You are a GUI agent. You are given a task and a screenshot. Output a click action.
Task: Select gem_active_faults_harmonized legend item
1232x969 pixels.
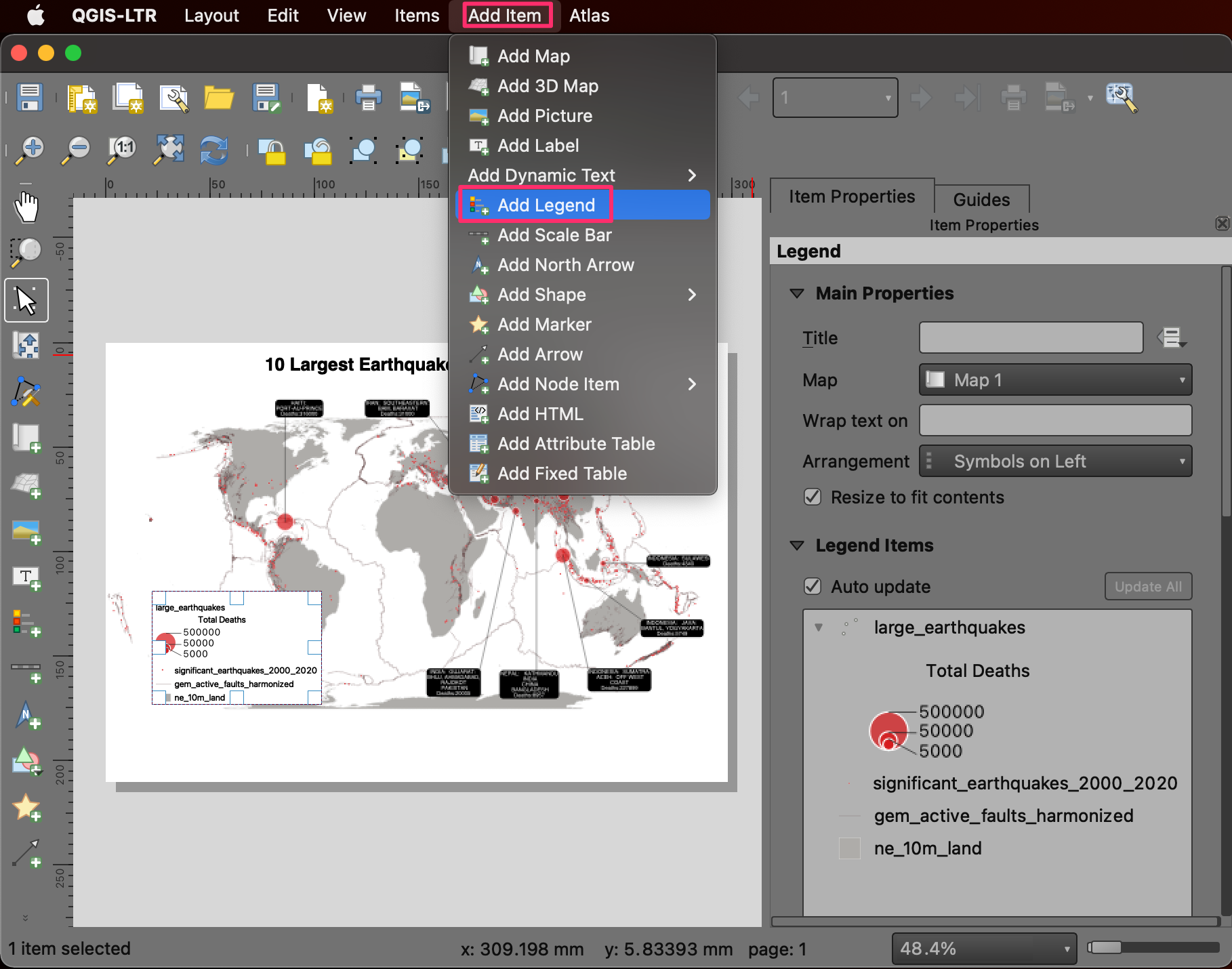click(1004, 816)
